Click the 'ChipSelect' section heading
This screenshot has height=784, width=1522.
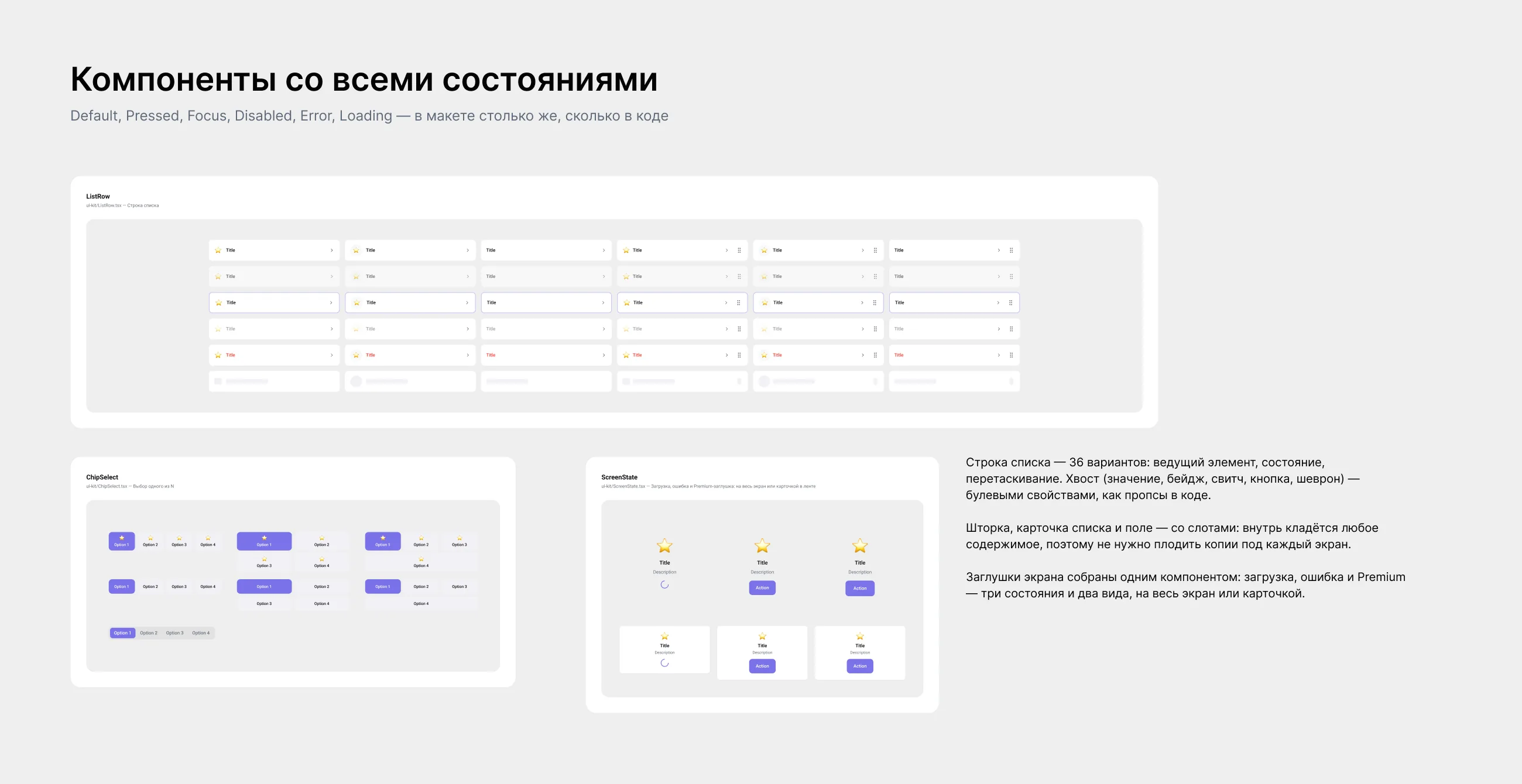tap(102, 477)
